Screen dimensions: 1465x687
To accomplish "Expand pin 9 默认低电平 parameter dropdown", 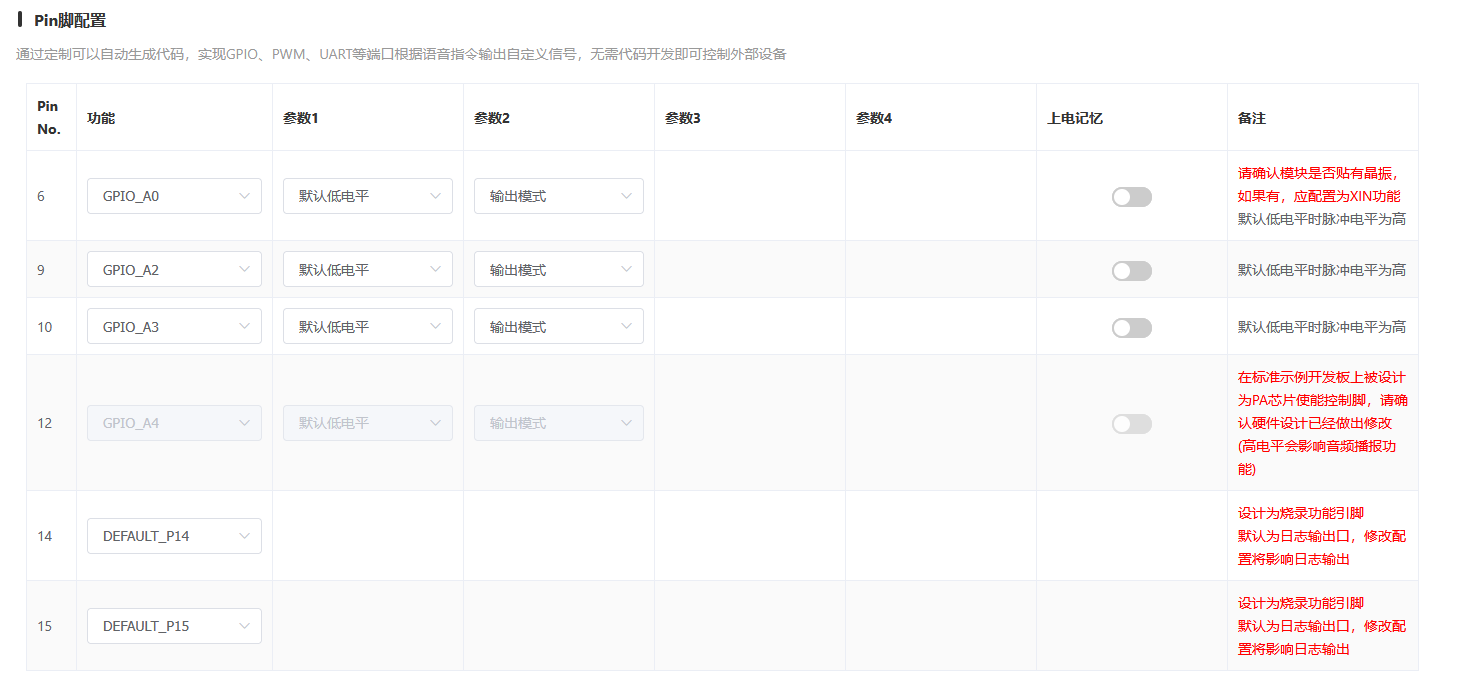I will click(x=368, y=270).
